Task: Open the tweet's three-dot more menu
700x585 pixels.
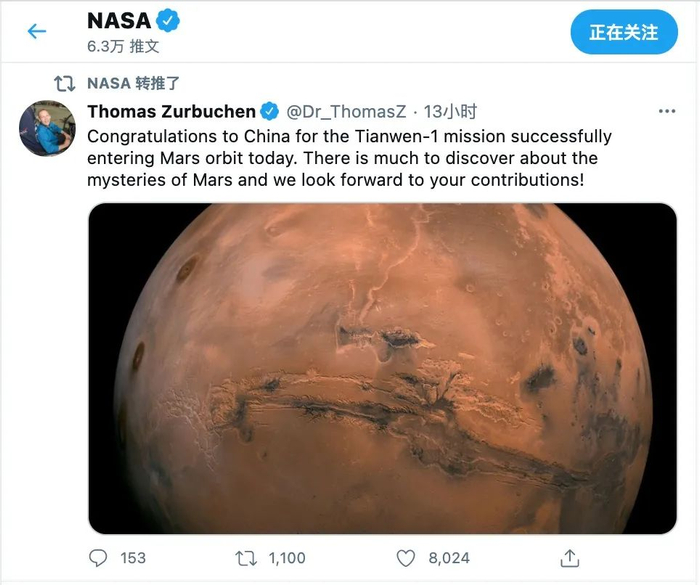Action: 667,111
